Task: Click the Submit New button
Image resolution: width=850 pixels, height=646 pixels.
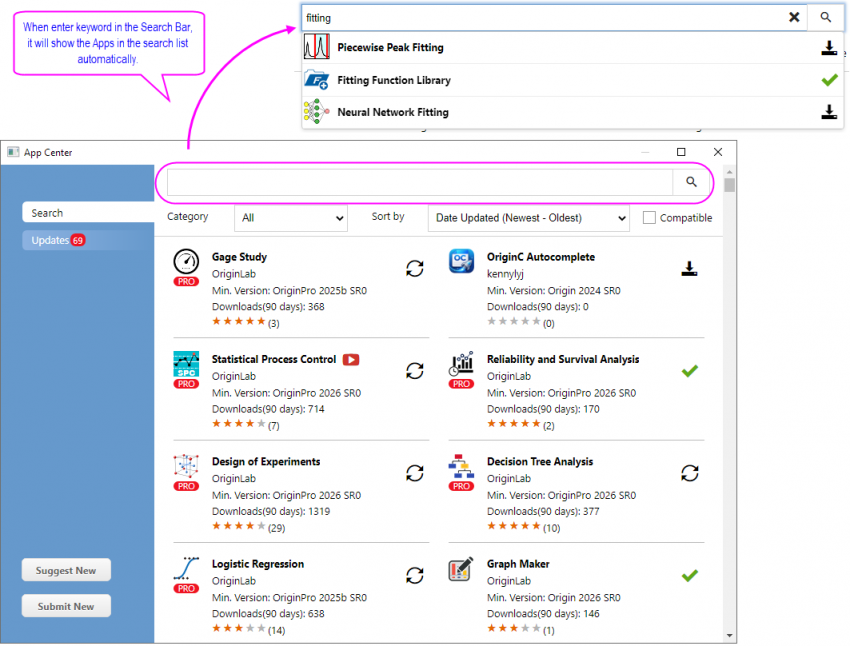Action: point(66,606)
